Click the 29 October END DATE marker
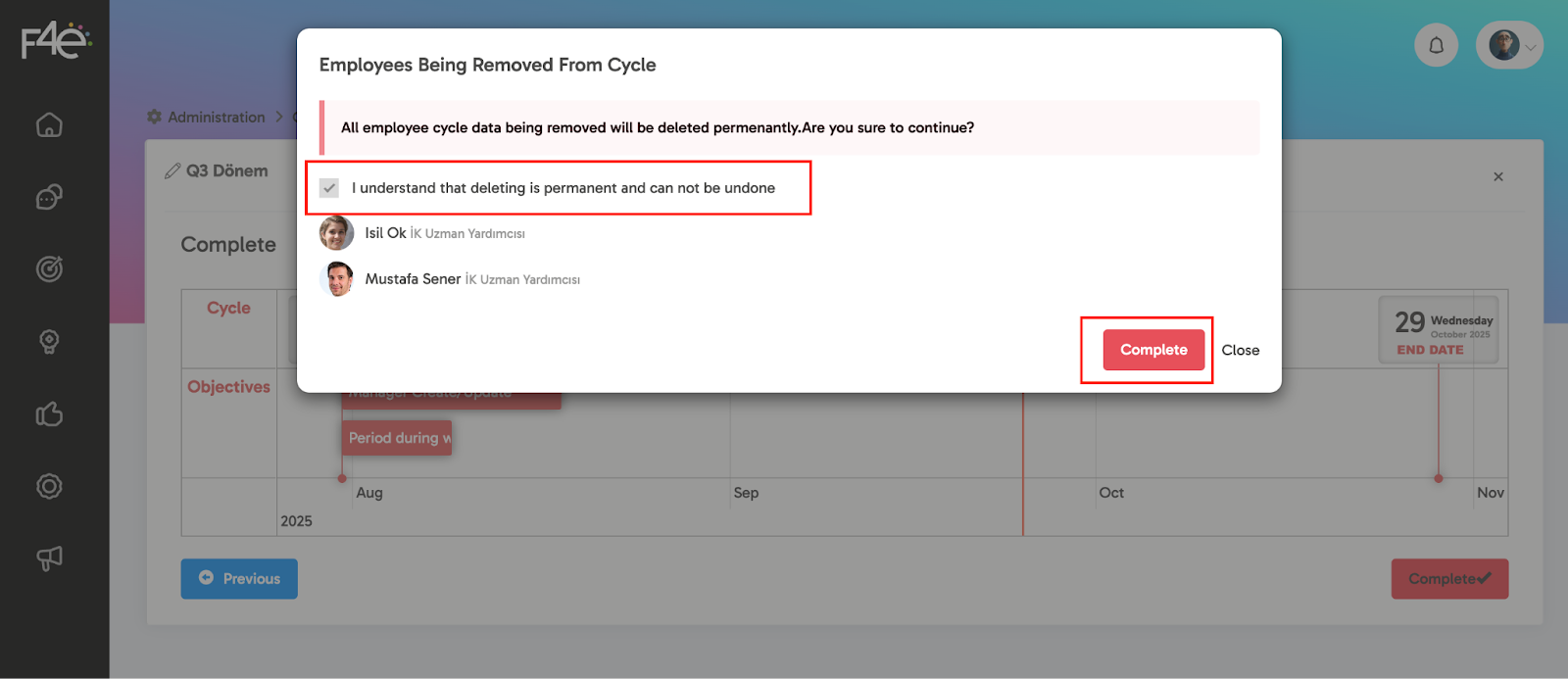 (1438, 330)
